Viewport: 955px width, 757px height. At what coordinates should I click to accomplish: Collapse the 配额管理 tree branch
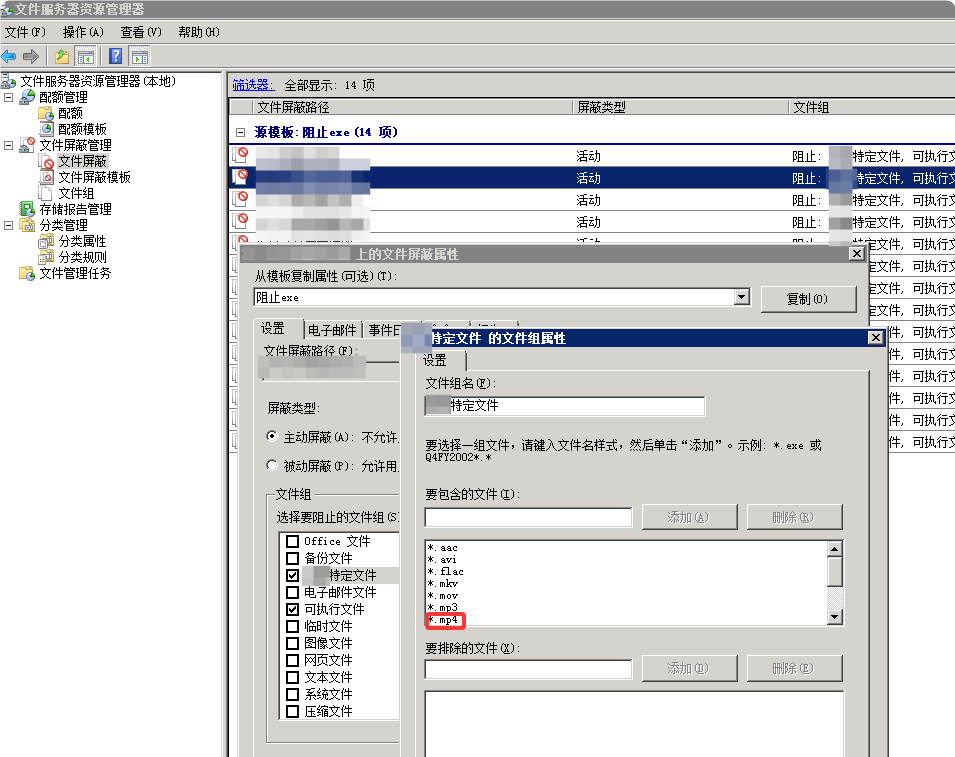8,96
